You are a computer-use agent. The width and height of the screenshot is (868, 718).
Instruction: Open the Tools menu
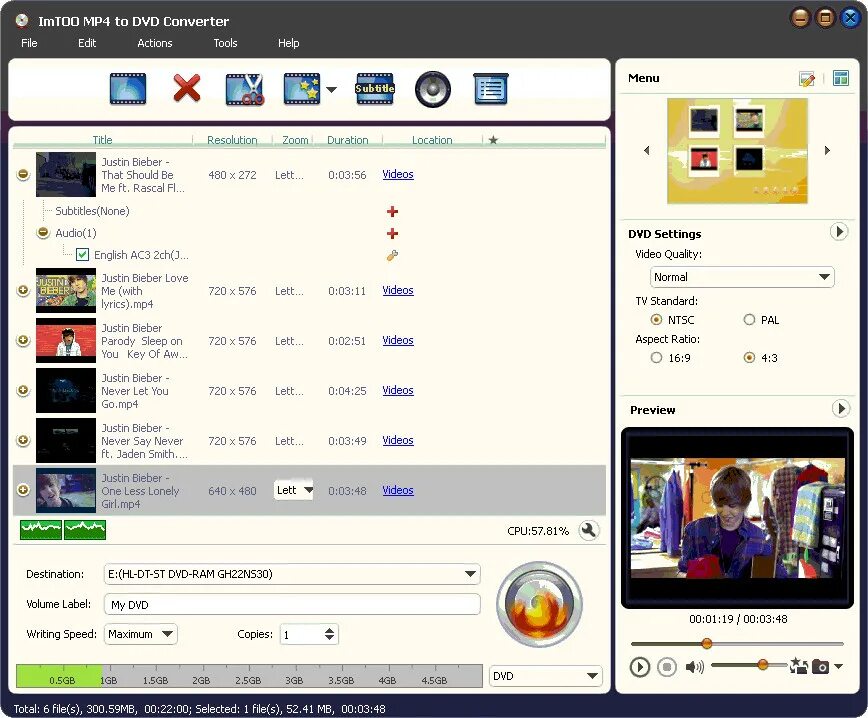(x=225, y=43)
